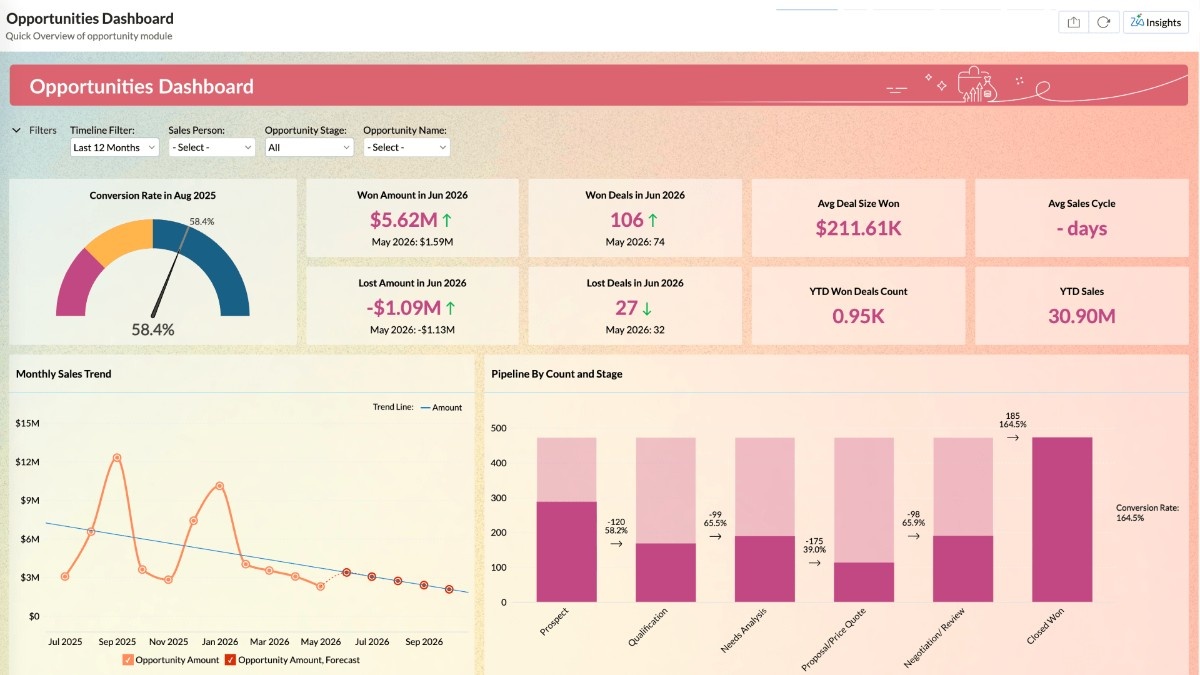Click the Won Deals 106 value
Image resolution: width=1200 pixels, height=675 pixels.
tap(626, 220)
